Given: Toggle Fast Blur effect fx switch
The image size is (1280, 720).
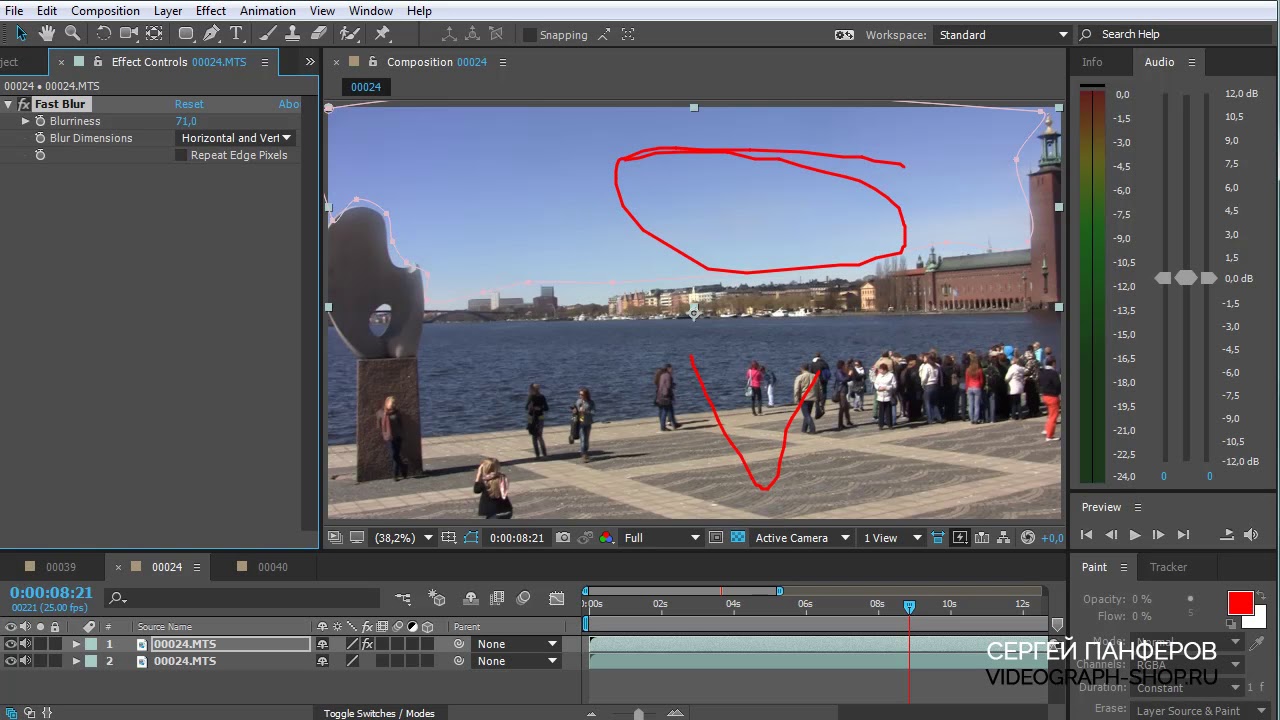Looking at the screenshot, I should pos(24,104).
